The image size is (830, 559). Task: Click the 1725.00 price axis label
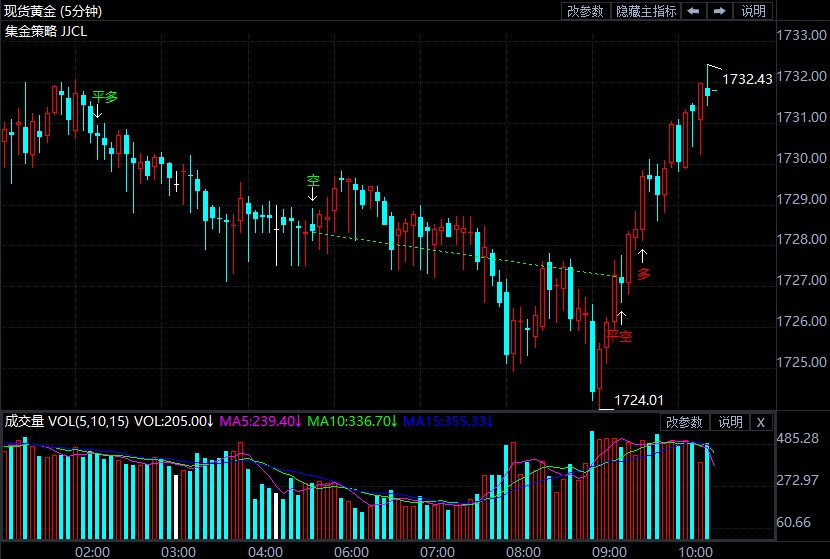(801, 362)
